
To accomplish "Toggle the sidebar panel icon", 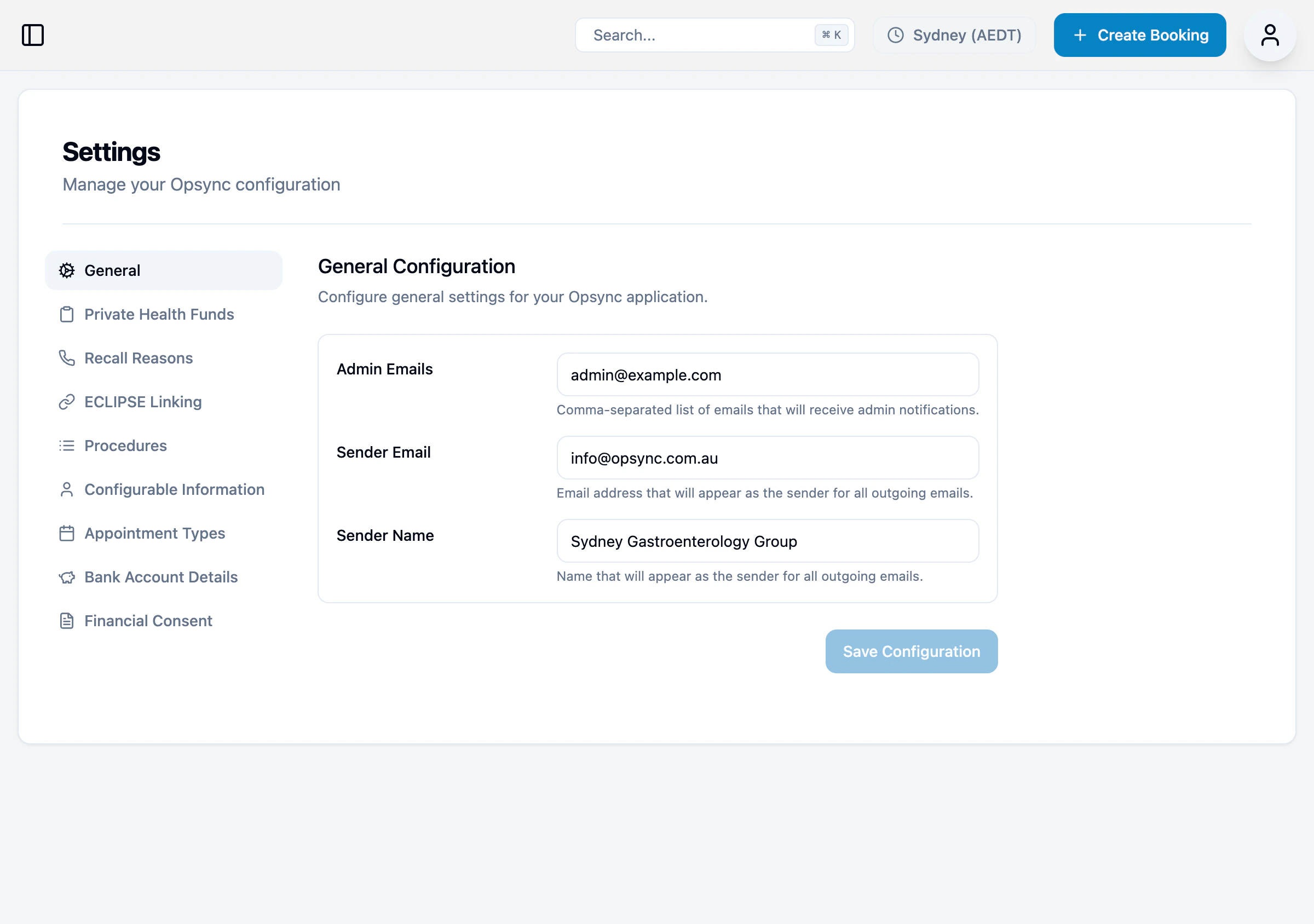I will [33, 35].
